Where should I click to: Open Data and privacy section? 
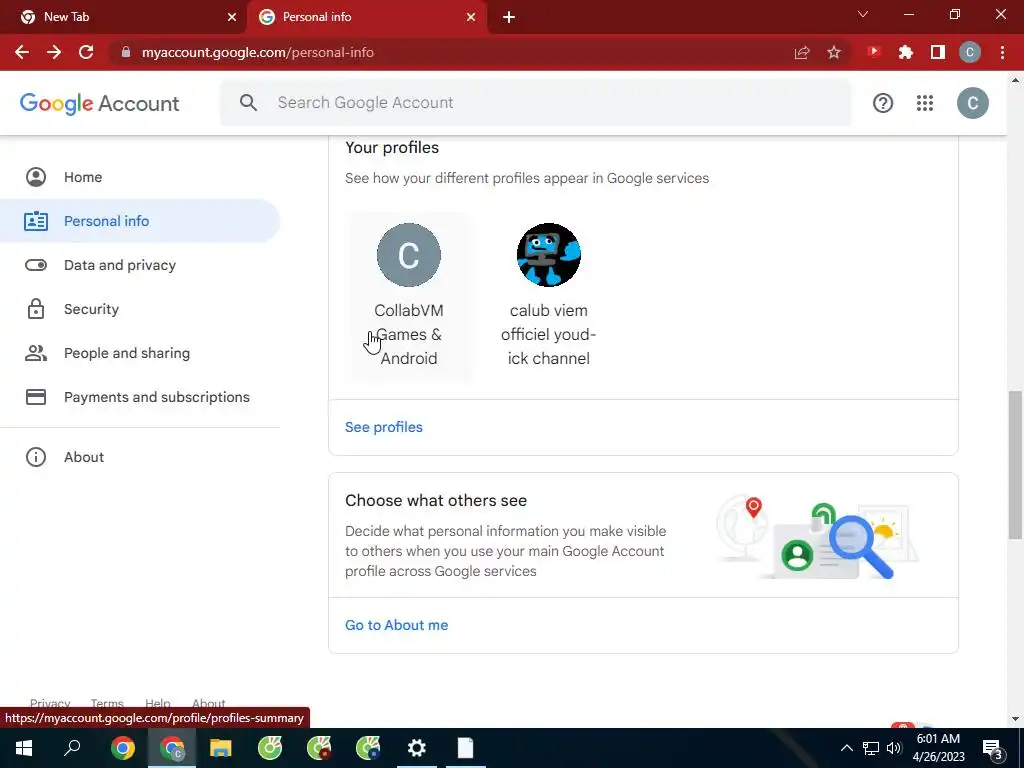140,265
